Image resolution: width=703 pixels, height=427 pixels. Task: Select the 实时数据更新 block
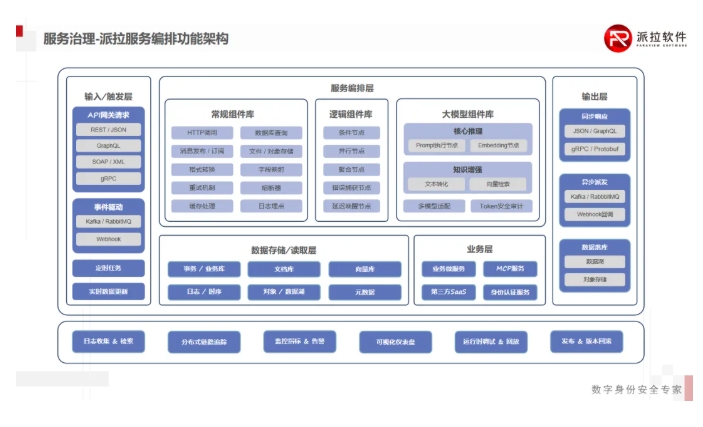click(108, 292)
